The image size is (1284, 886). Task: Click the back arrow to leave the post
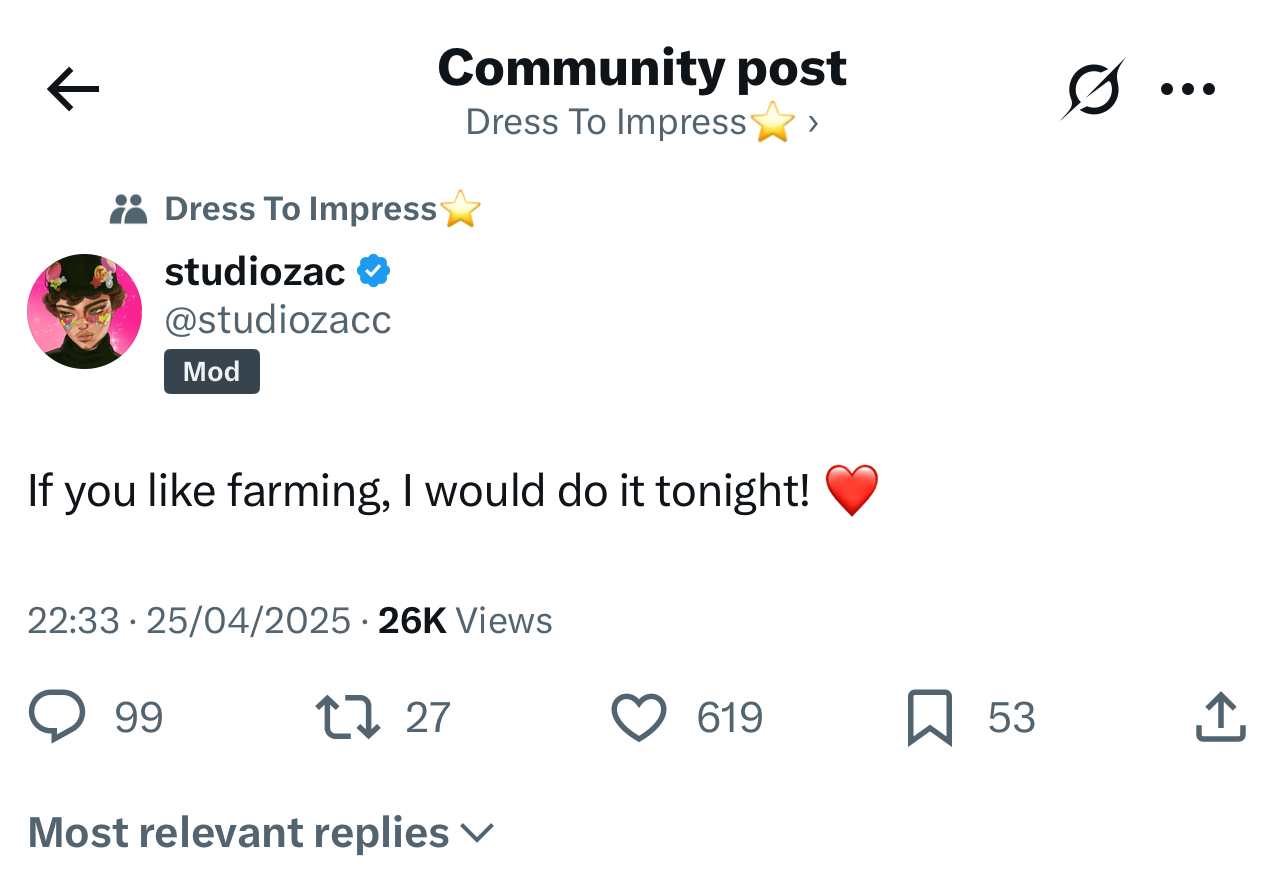click(x=72, y=88)
